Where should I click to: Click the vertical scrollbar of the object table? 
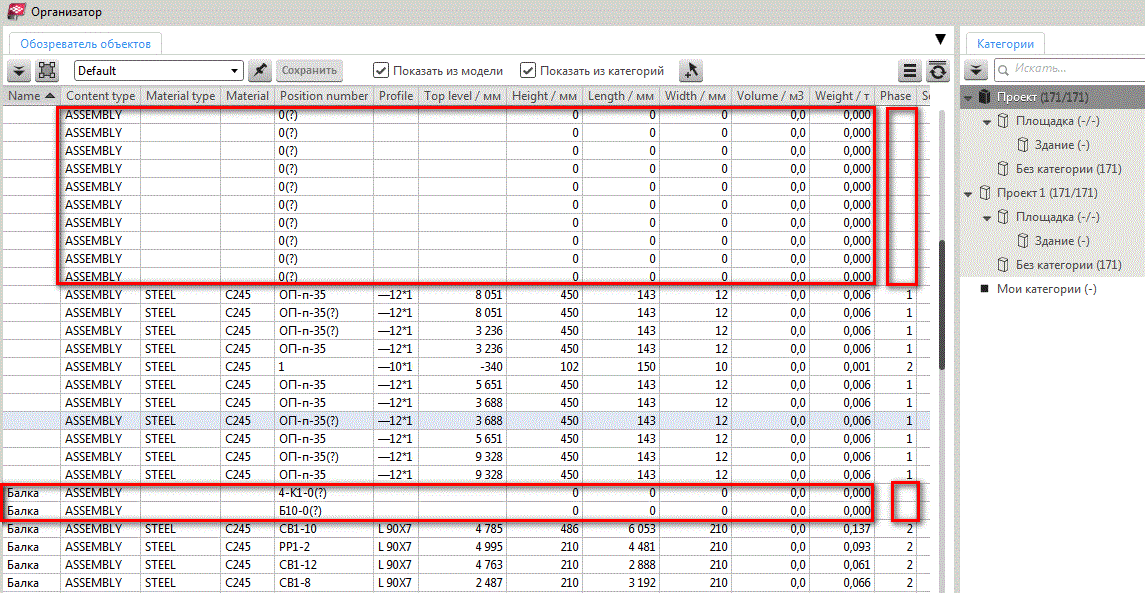pos(940,300)
